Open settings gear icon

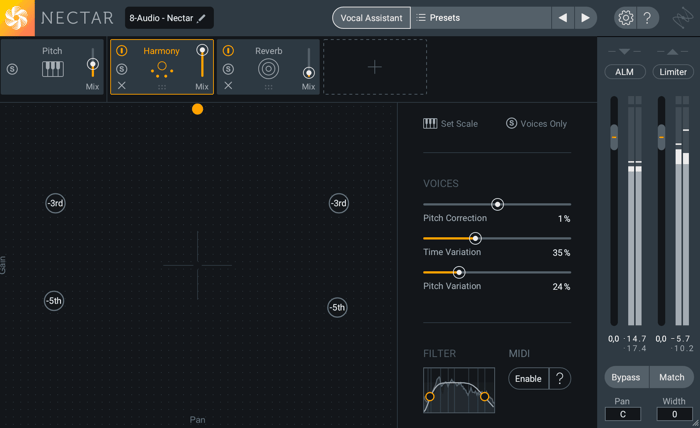coord(625,18)
